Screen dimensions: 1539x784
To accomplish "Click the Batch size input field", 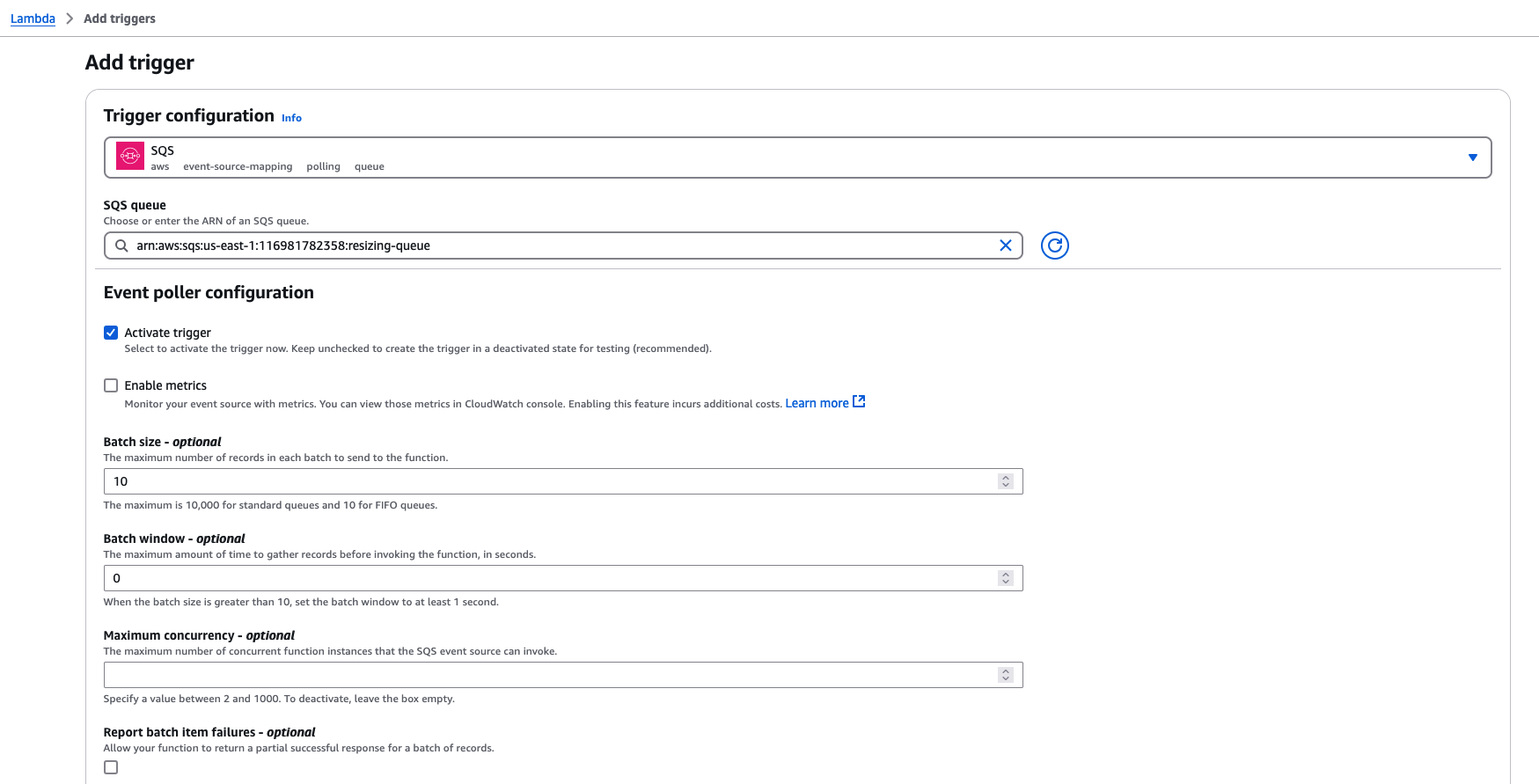I will point(563,481).
